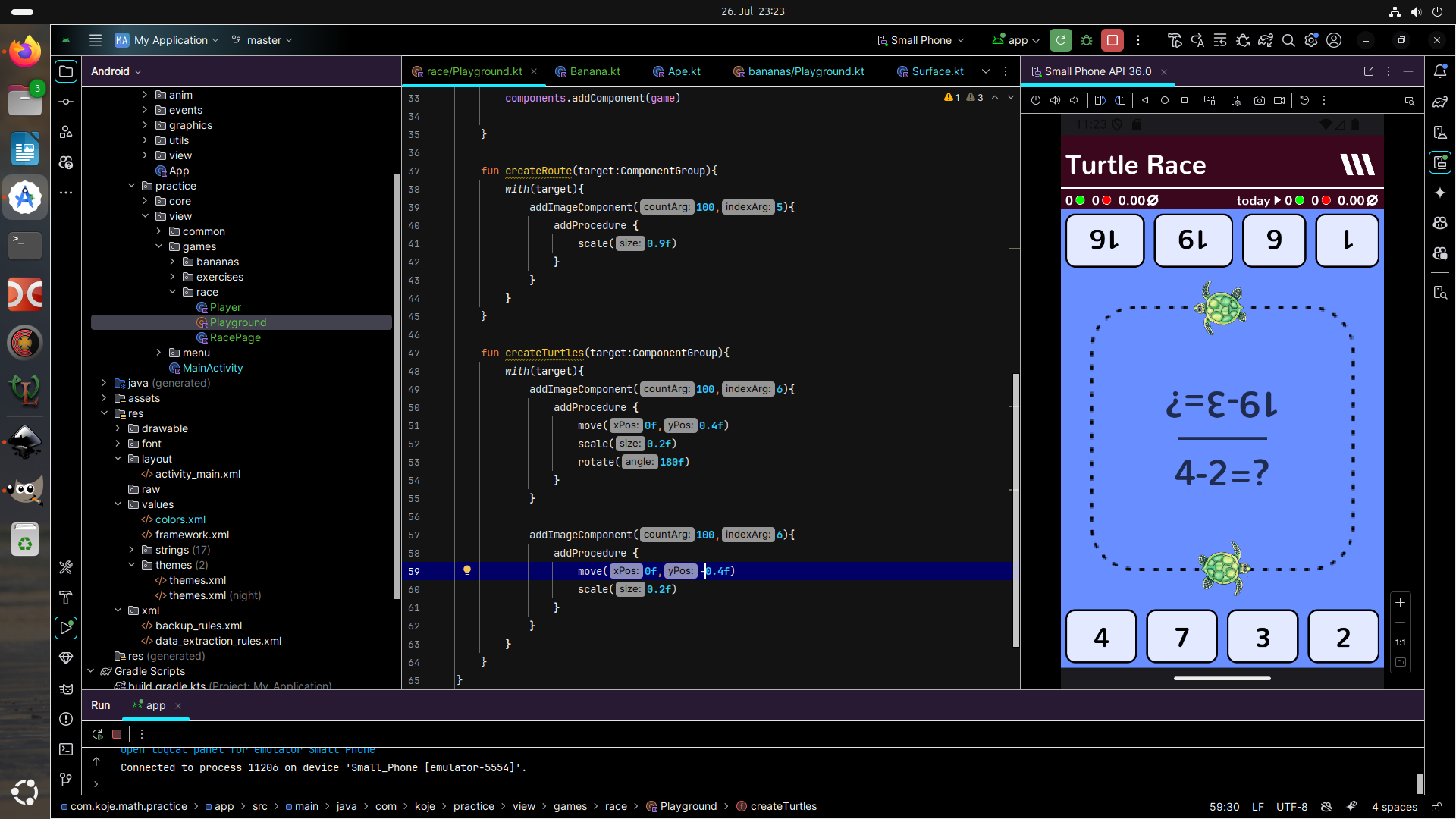
Task: Collapse the race folder in tree
Action: pyautogui.click(x=172, y=292)
